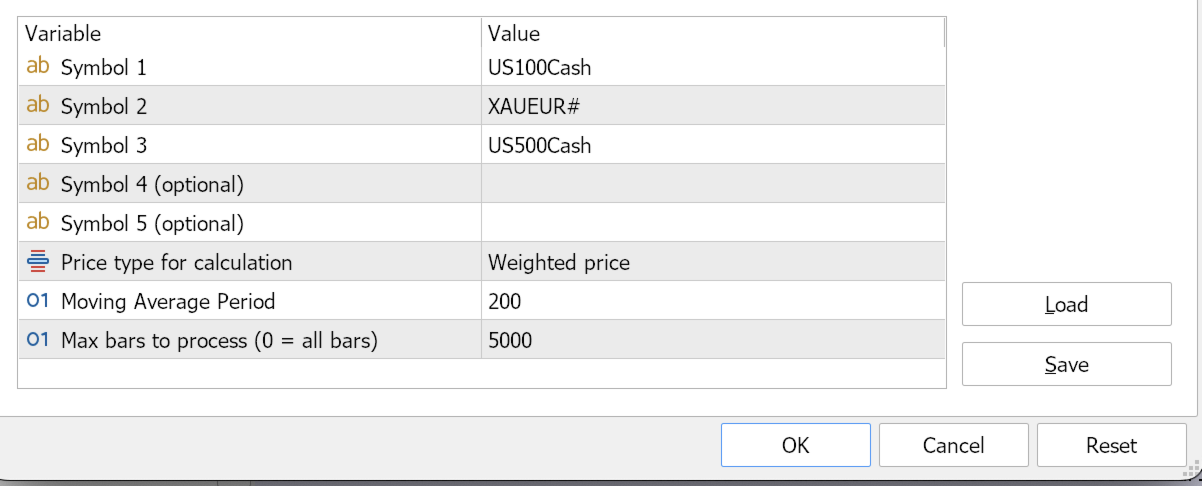Click the 'ab' icon for Symbol 4 (optional)

38,184
